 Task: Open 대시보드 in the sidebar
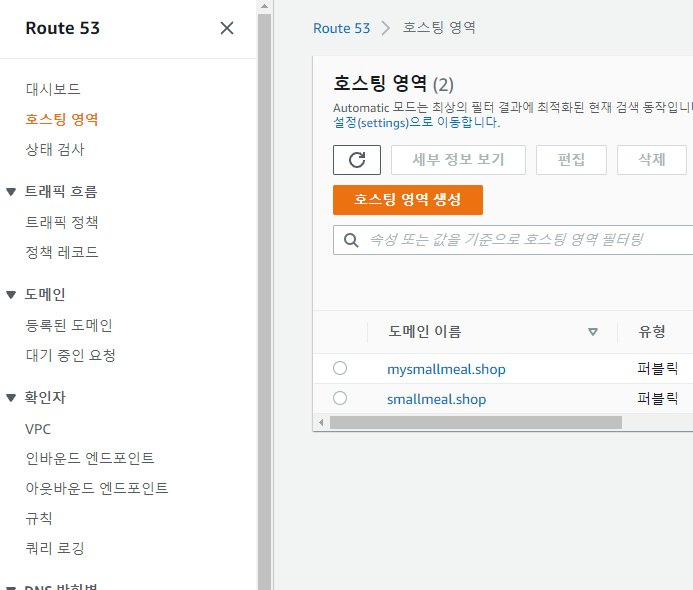click(x=53, y=89)
